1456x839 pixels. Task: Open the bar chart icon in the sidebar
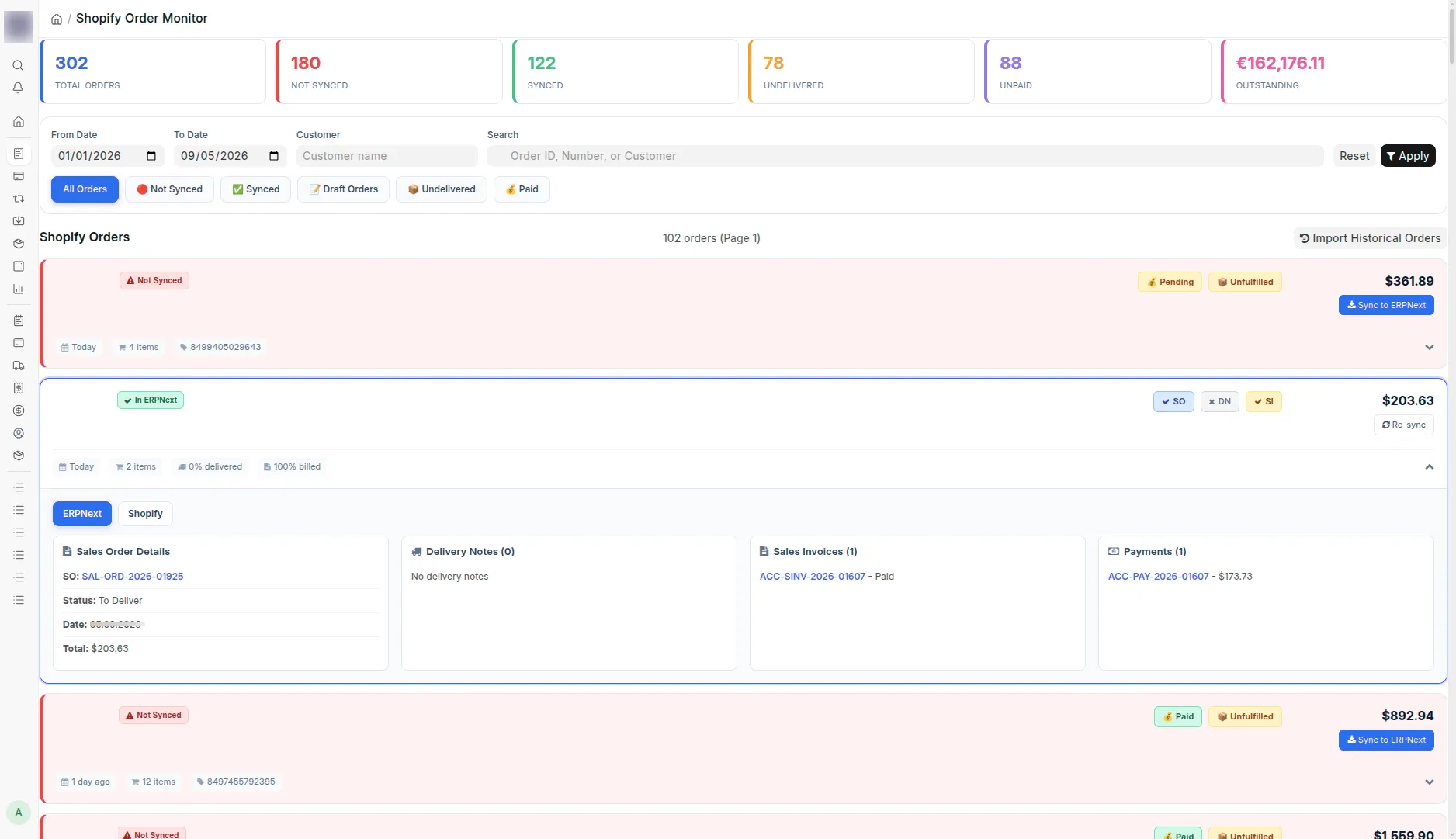click(19, 289)
